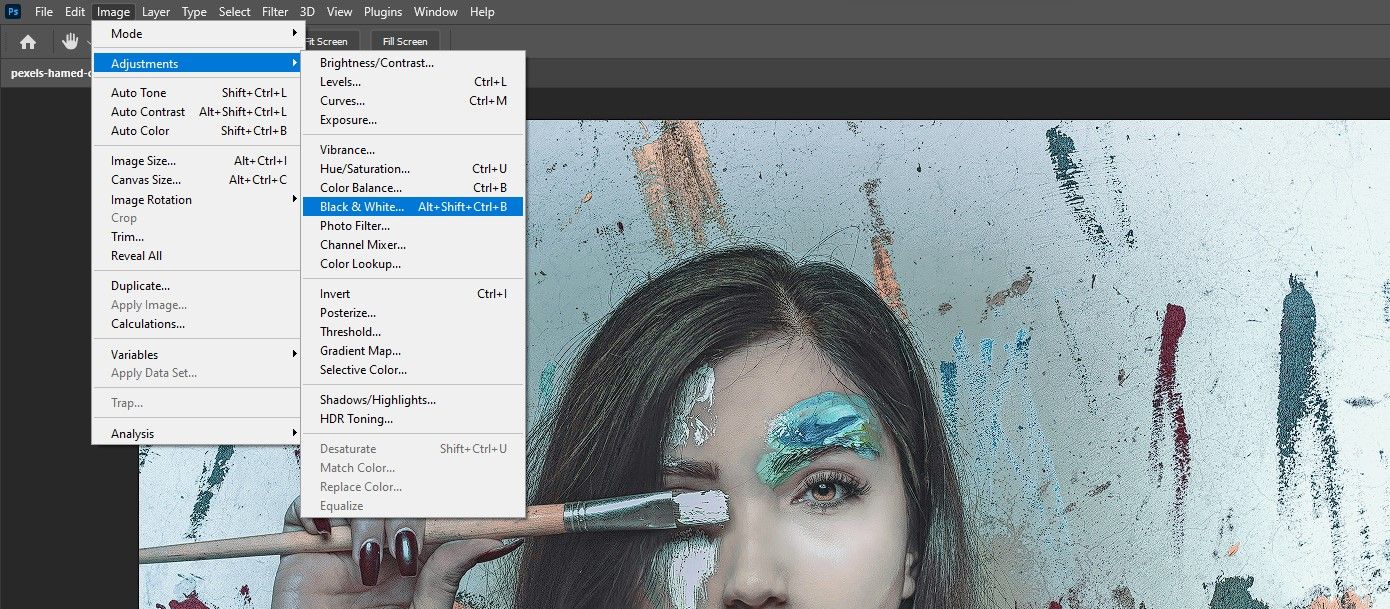Screen dimensions: 1390x609
Task: Open the Help menu
Action: 482,12
